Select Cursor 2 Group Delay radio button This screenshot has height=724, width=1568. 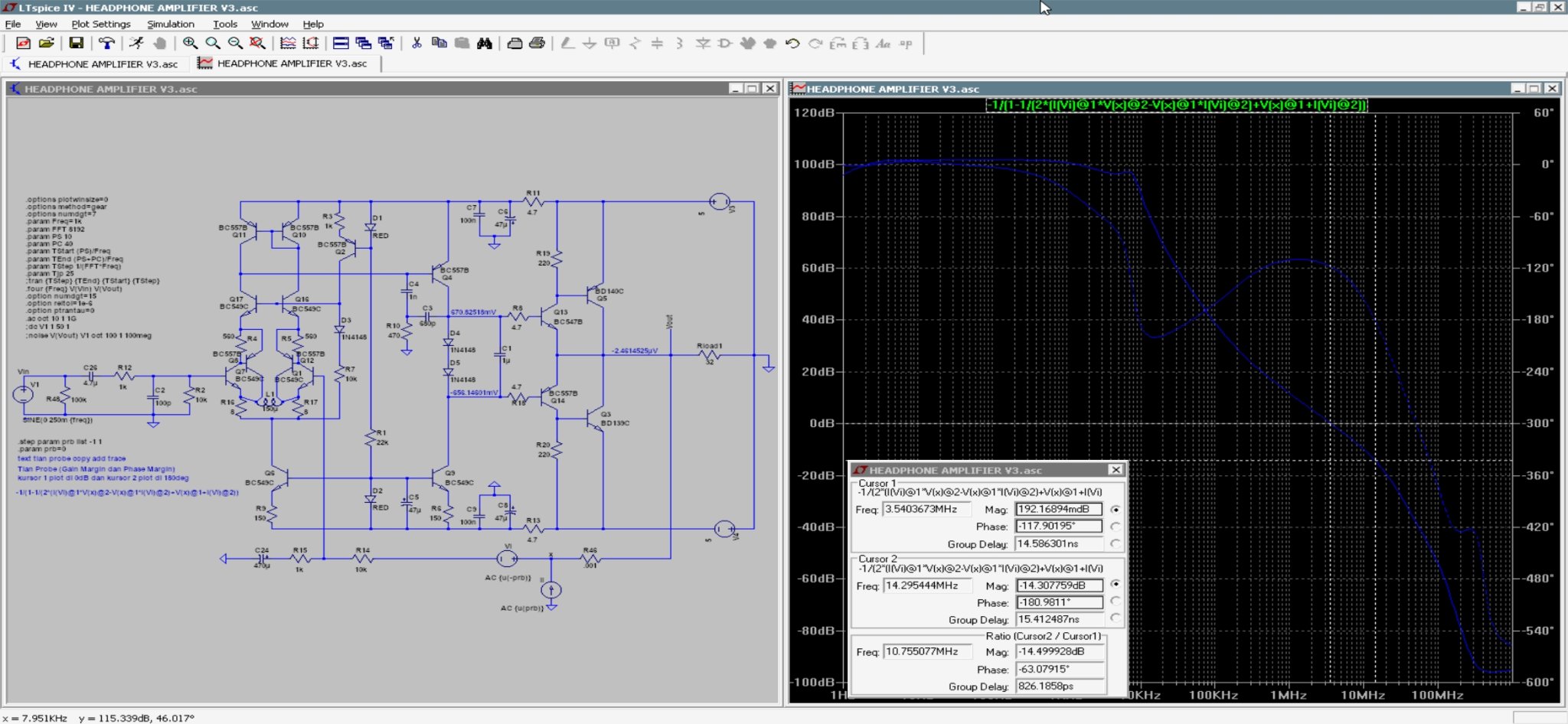point(1116,618)
